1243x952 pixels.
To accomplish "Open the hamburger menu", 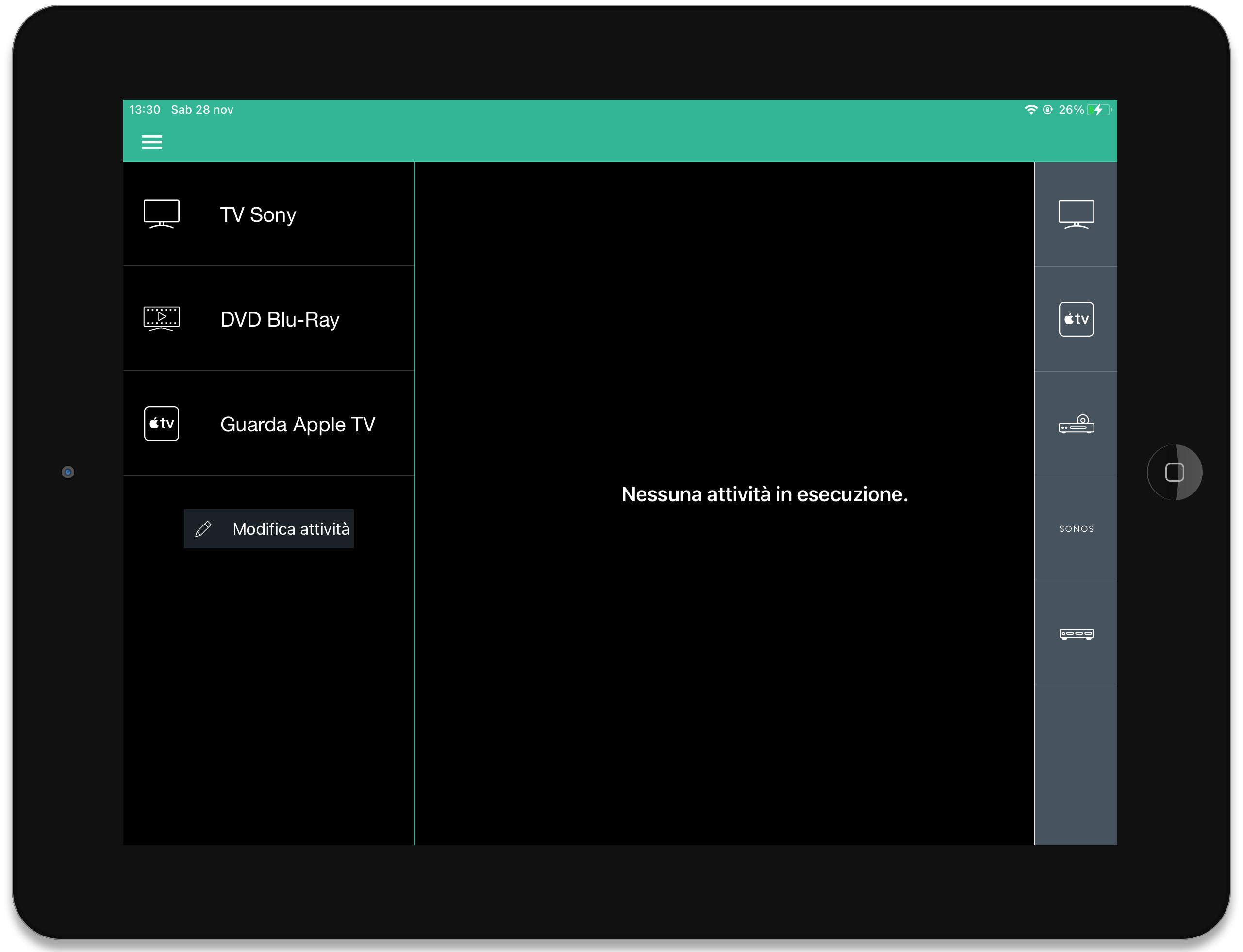I will coord(151,142).
